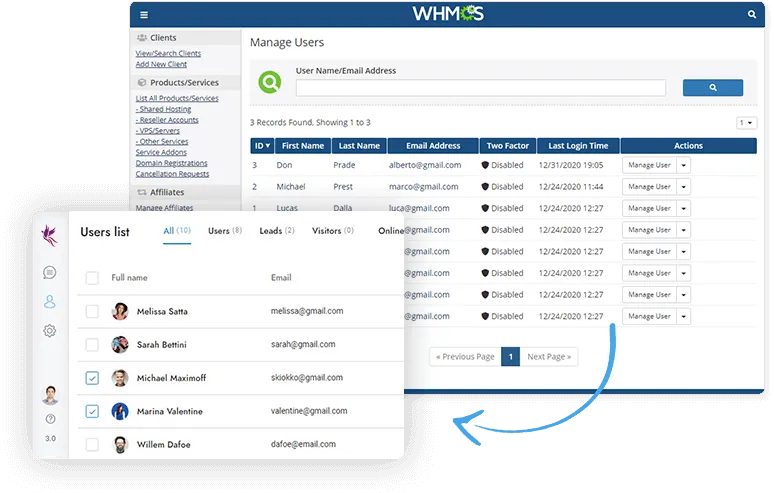Viewport: 774px width, 493px height.
Task: Open the chat messages icon in sidebar
Action: (x=49, y=272)
